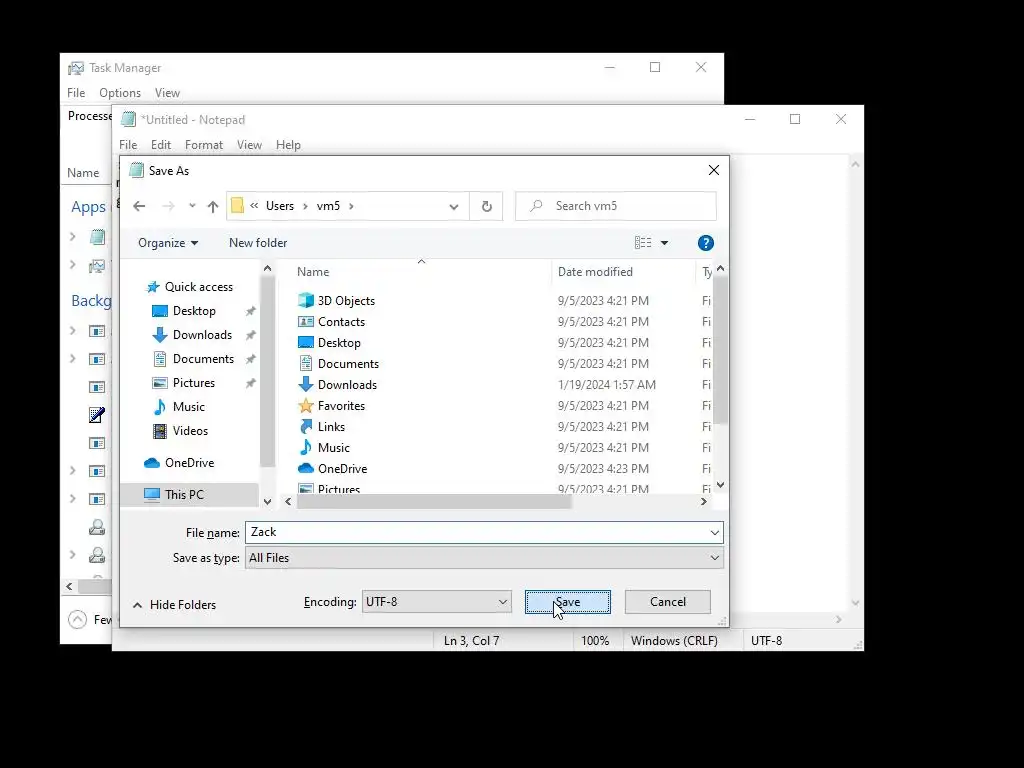
Task: Expand the File name dropdown arrow
Action: pos(714,533)
